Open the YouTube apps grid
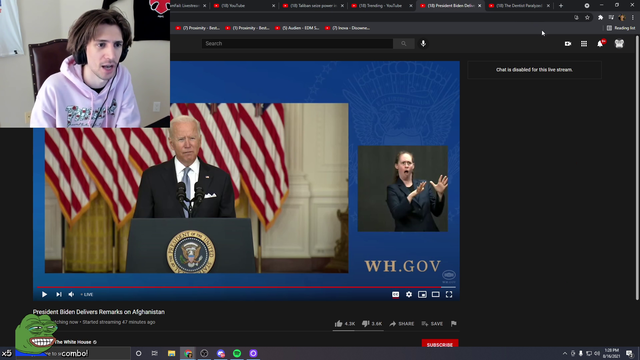Screen dimensions: 640x360 pyautogui.click(x=584, y=44)
